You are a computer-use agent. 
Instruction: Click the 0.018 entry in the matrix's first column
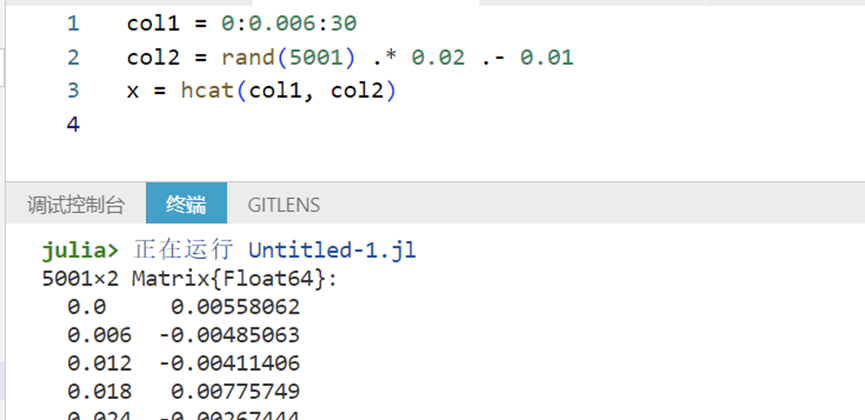tap(100, 391)
